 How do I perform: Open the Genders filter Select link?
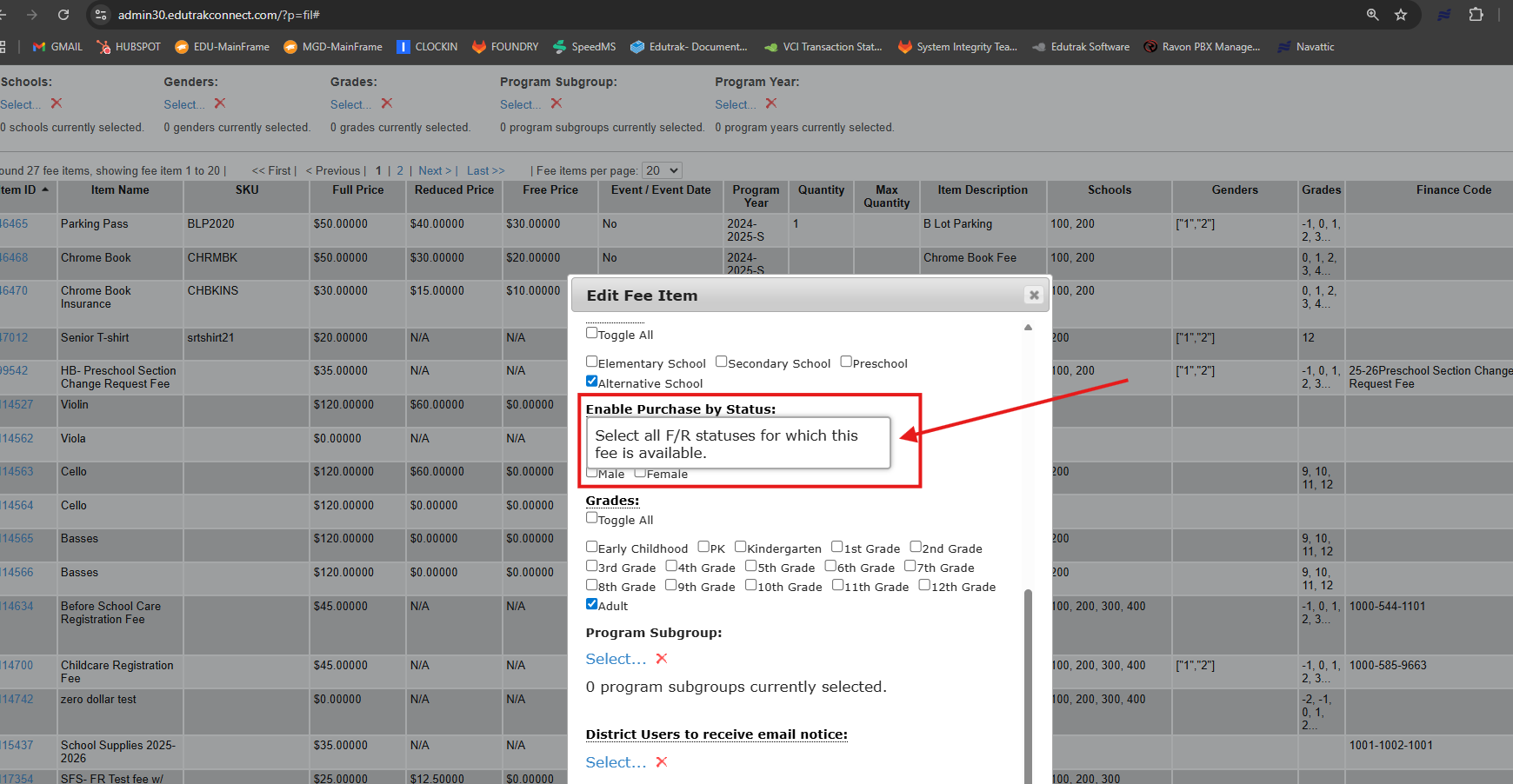coord(183,104)
